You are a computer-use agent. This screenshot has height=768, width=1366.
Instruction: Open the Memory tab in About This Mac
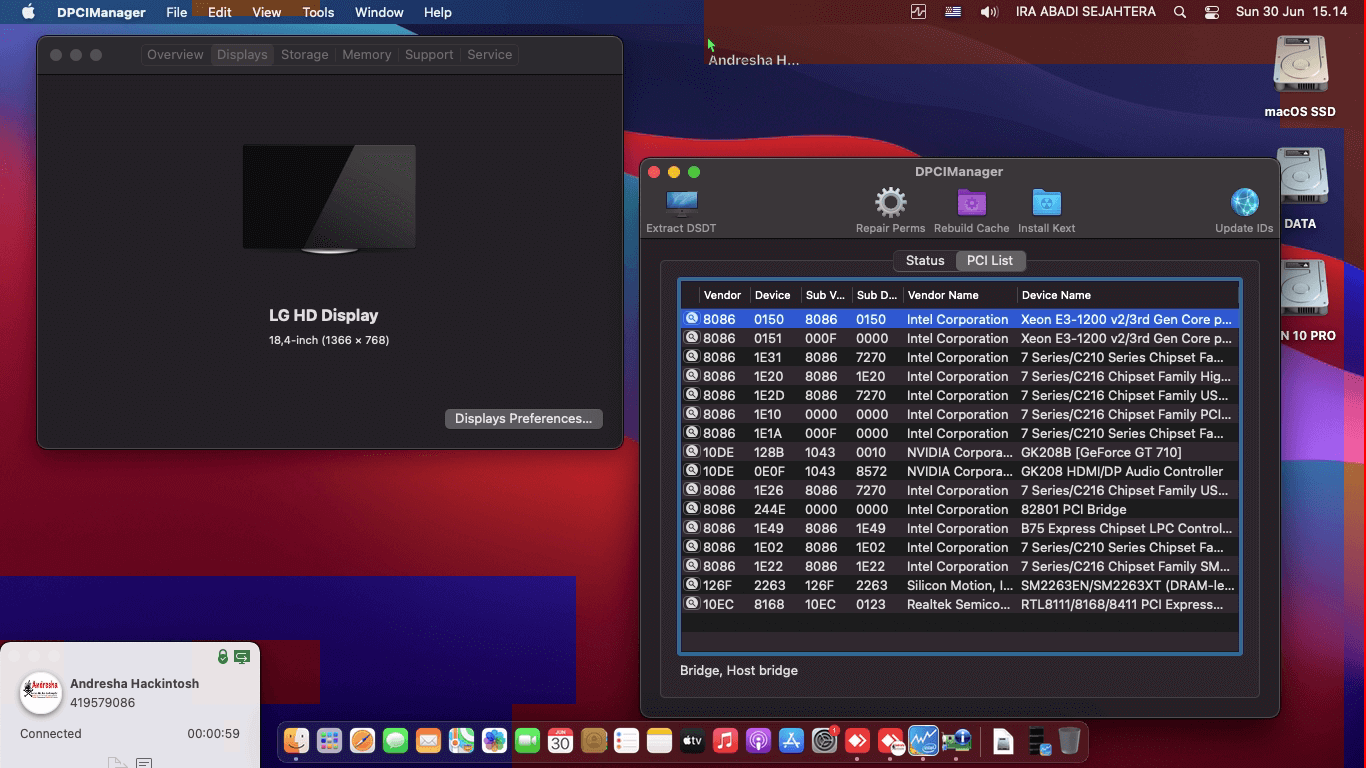point(367,55)
